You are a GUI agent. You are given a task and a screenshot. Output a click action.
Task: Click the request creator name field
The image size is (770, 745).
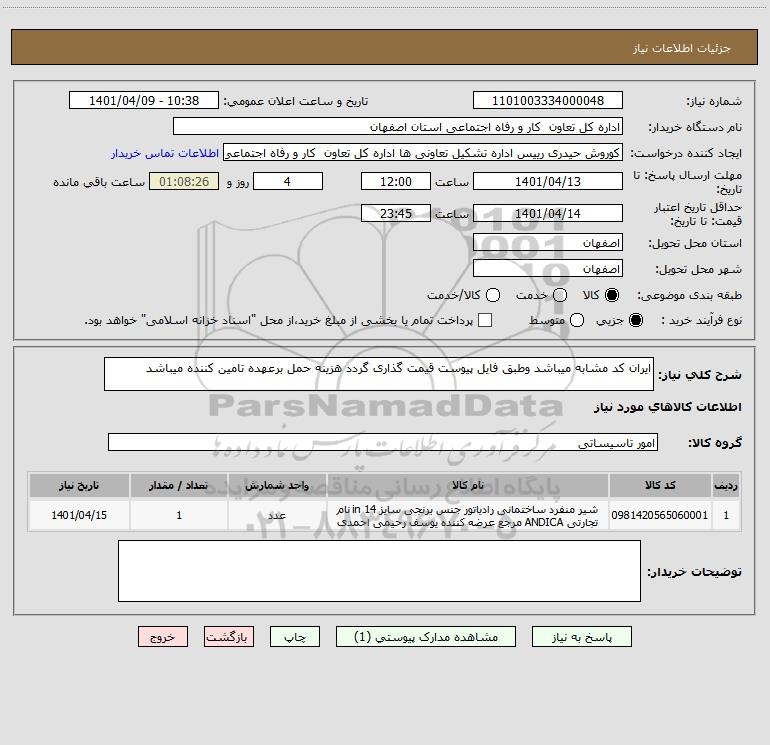tap(423, 153)
